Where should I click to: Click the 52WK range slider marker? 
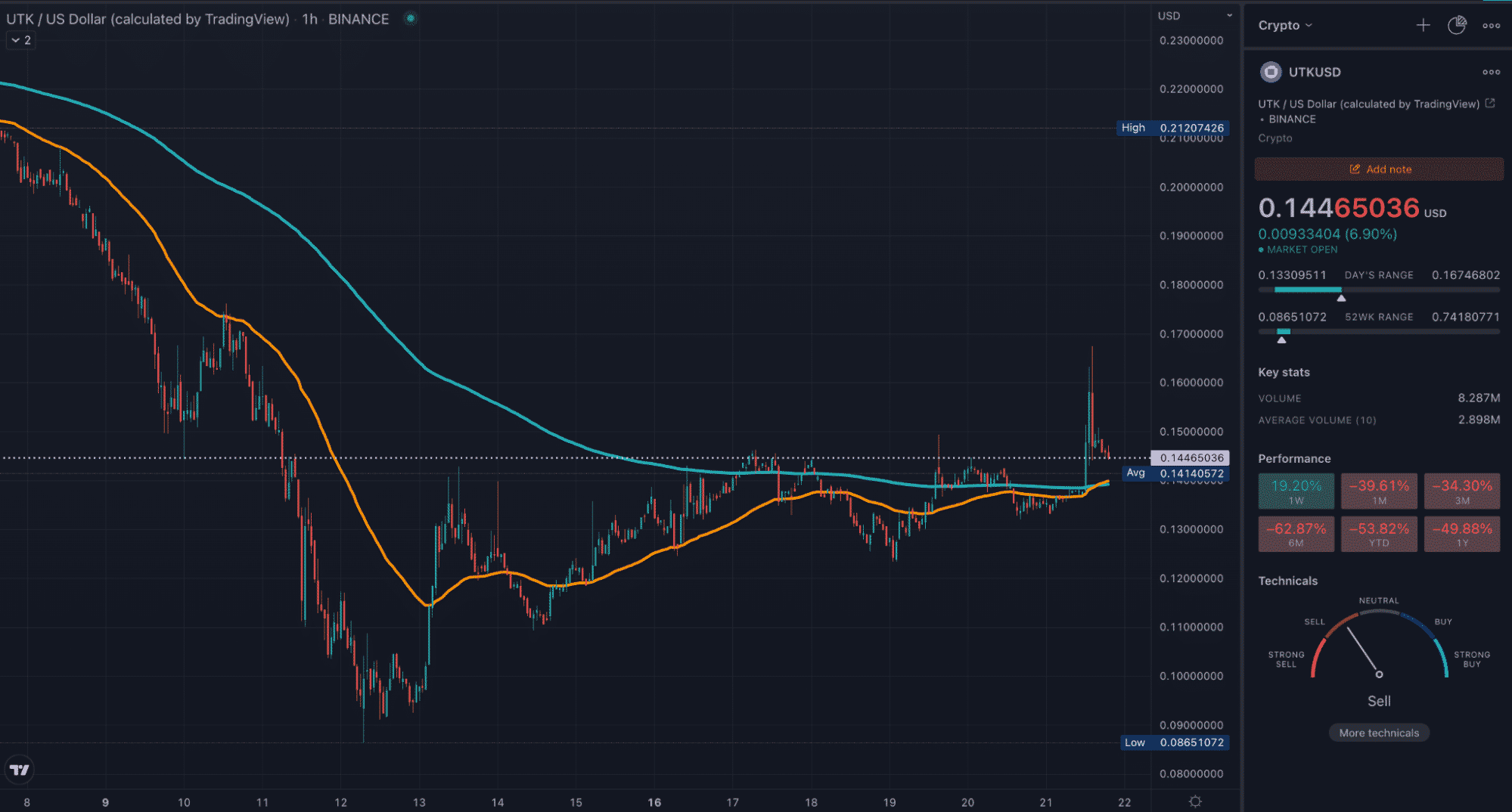coord(1281,339)
